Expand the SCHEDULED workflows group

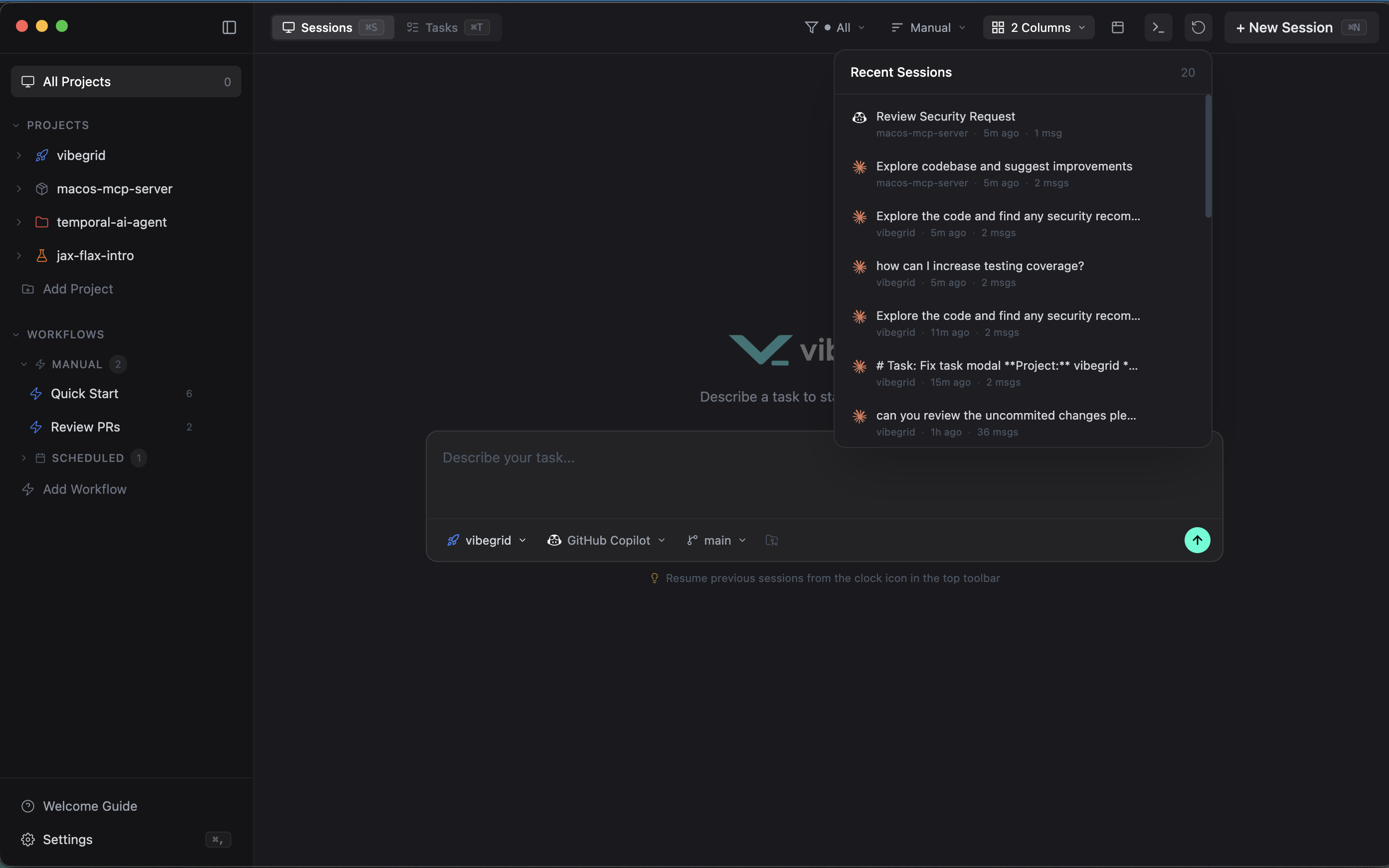[x=24, y=458]
